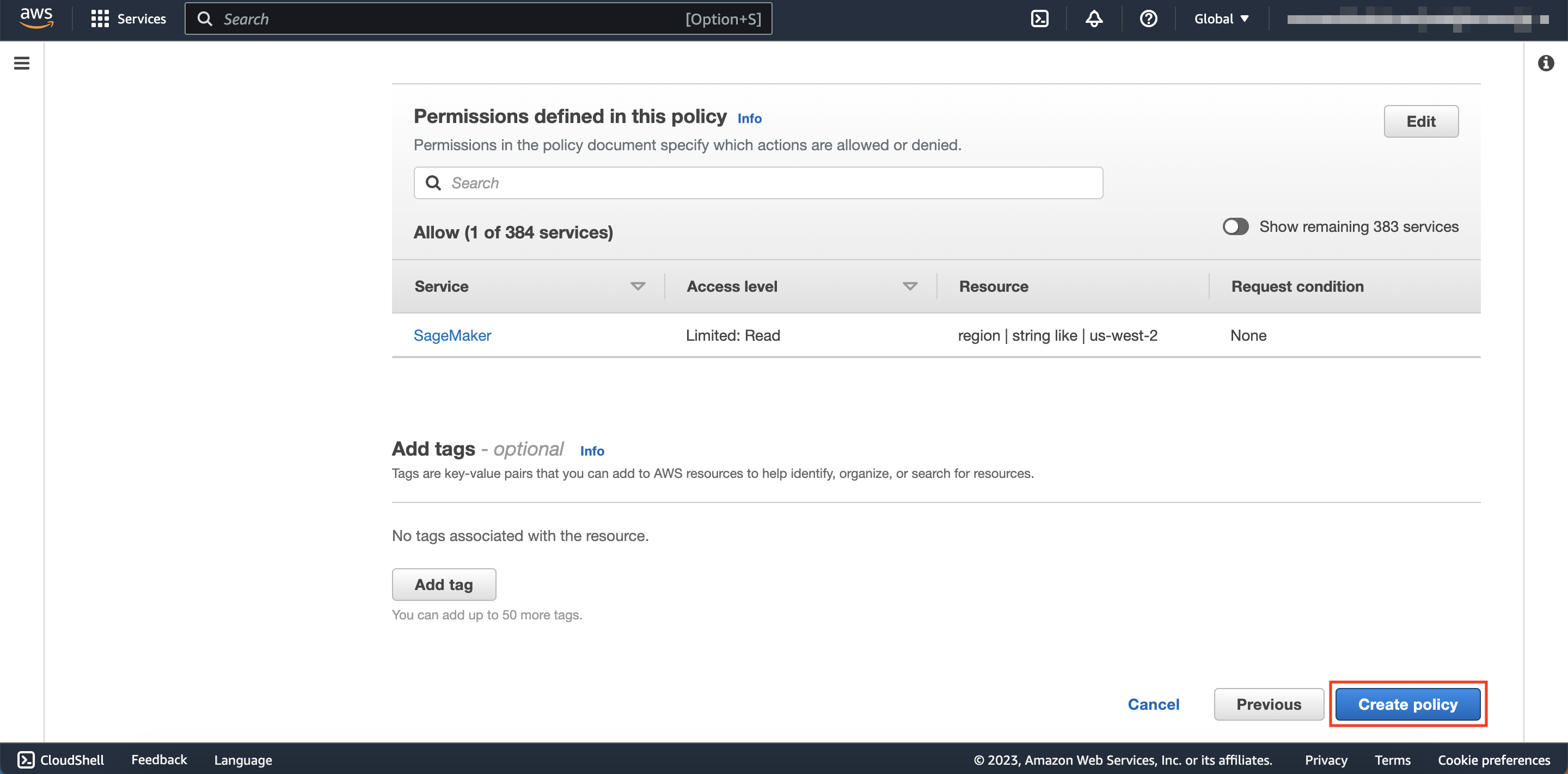The image size is (1568, 774).
Task: Open the SageMaker service details link
Action: coord(452,335)
